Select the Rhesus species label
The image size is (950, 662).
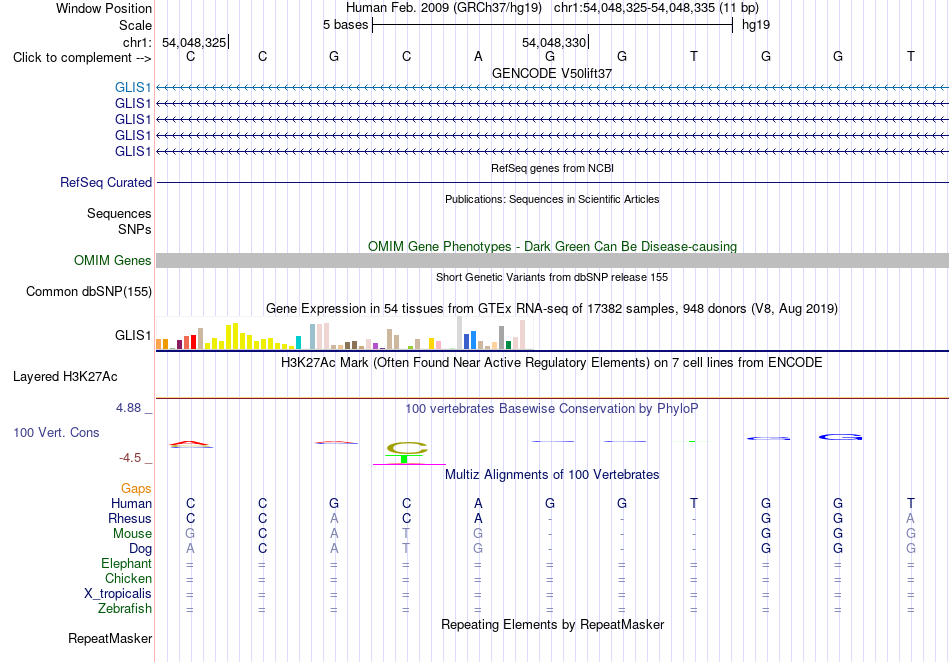pos(130,518)
